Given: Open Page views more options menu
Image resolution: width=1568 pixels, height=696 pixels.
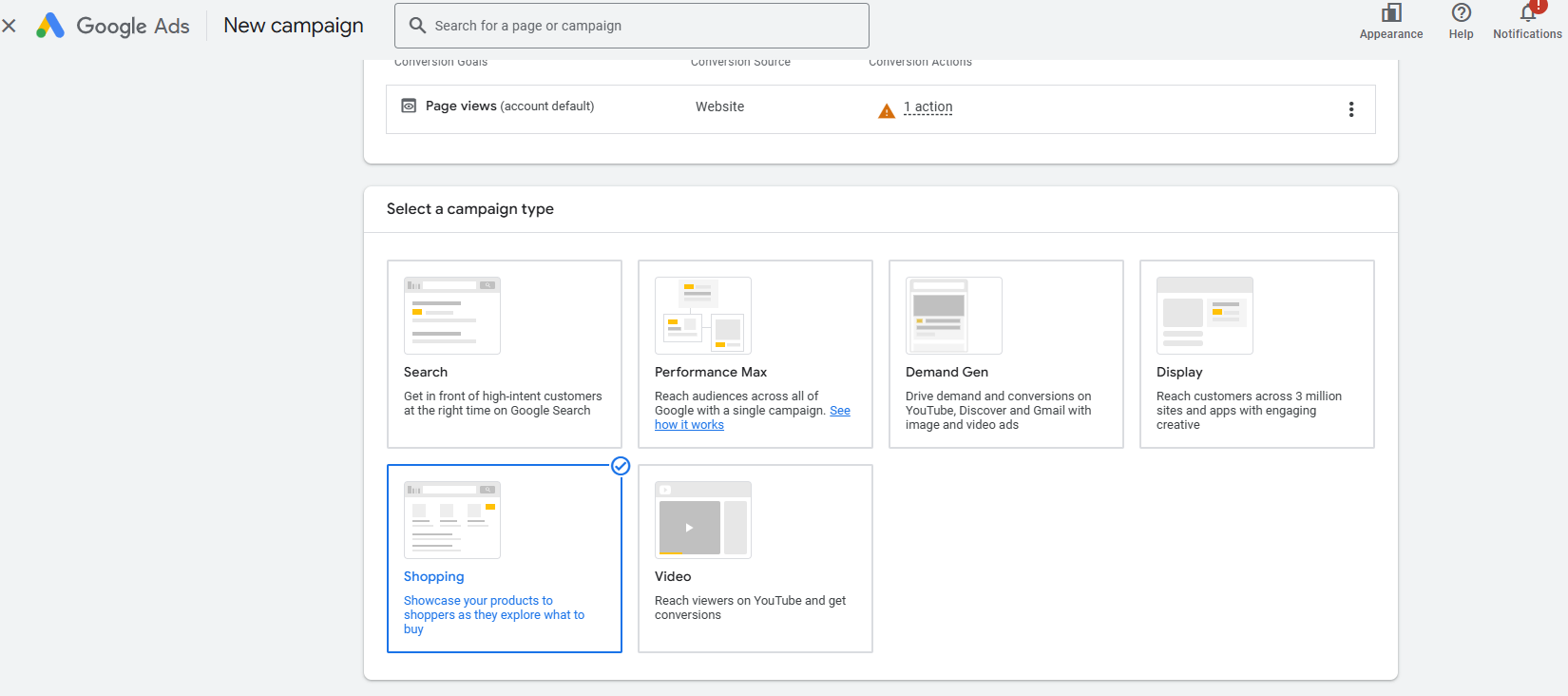Looking at the screenshot, I should (1350, 109).
